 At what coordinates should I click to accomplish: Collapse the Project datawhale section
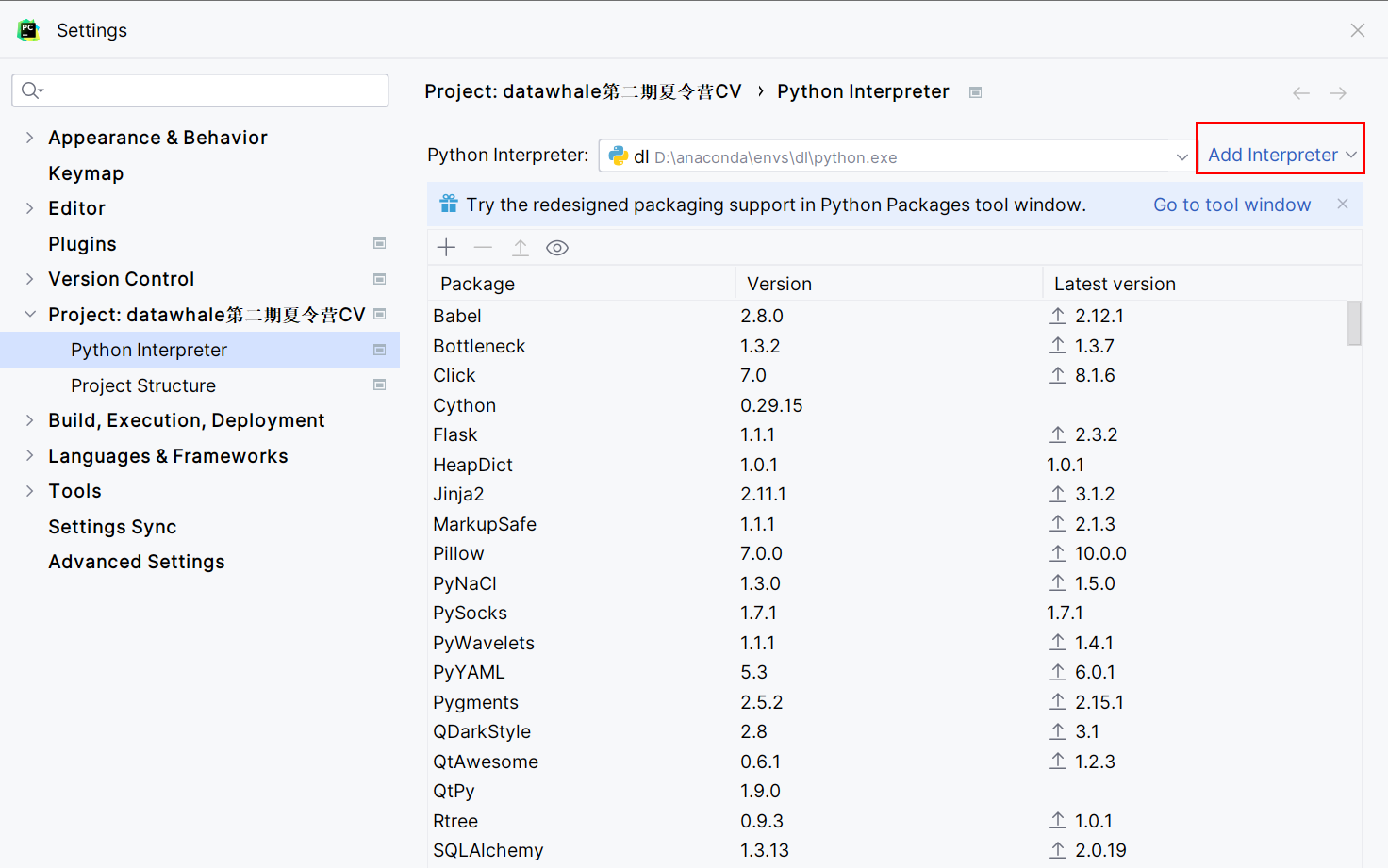pyautogui.click(x=29, y=314)
